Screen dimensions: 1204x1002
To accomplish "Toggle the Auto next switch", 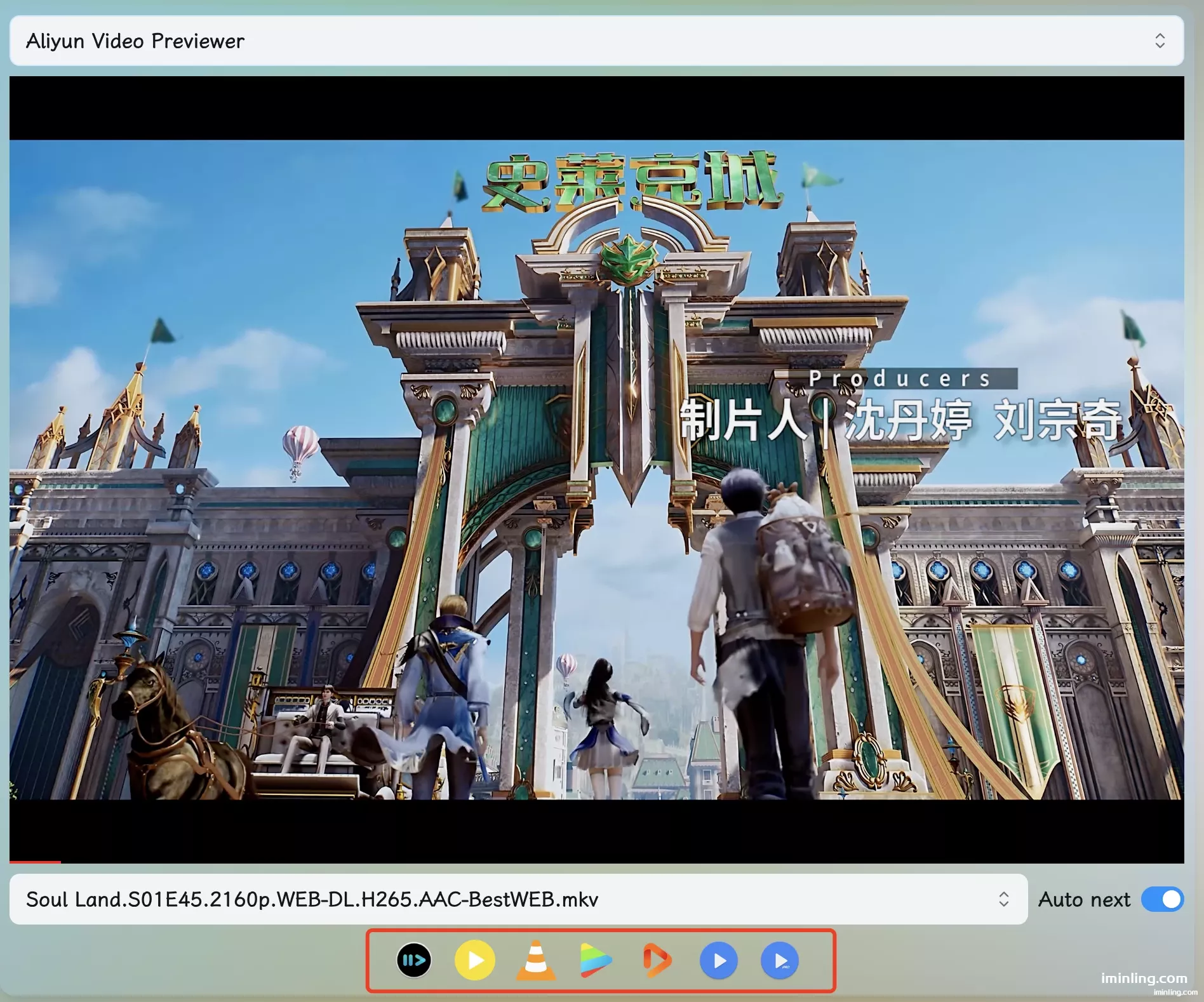I will pos(1162,899).
